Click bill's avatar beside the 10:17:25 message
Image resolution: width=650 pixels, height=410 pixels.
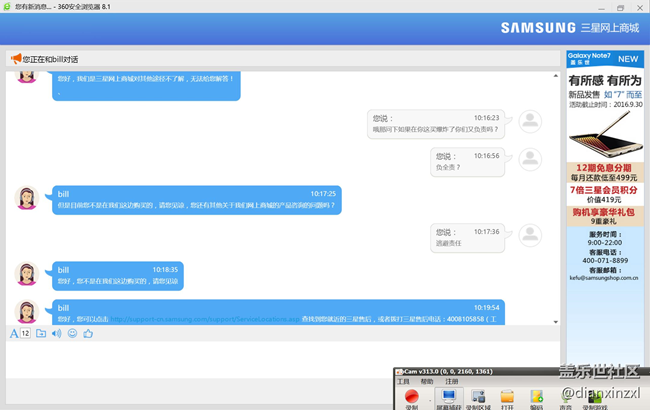pyautogui.click(x=27, y=198)
